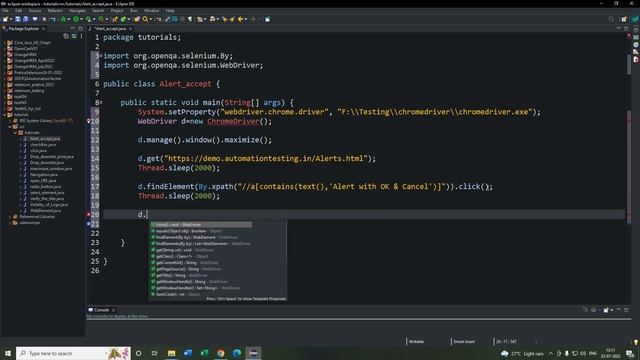Click Windows taskbar search box
The image size is (640, 360).
coord(73,353)
